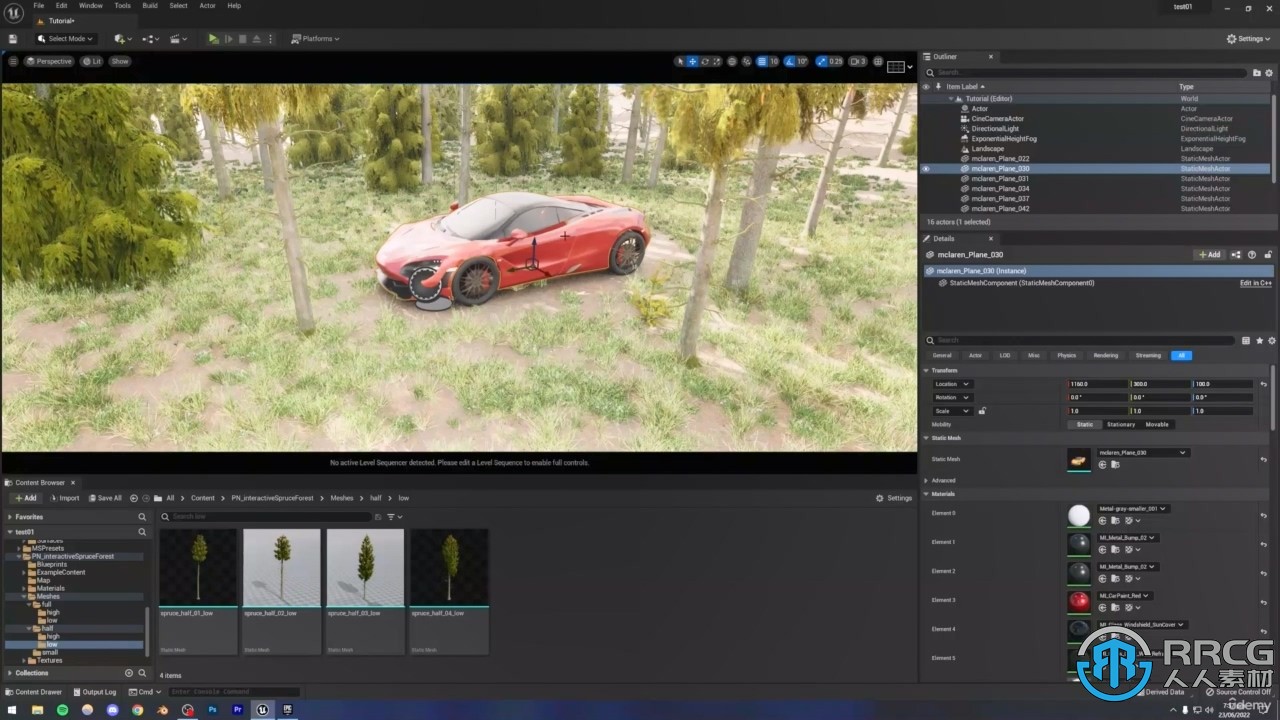The image size is (1280, 720).
Task: Open the mclaren_Plane_030 static mesh dropdown
Action: (x=1142, y=453)
